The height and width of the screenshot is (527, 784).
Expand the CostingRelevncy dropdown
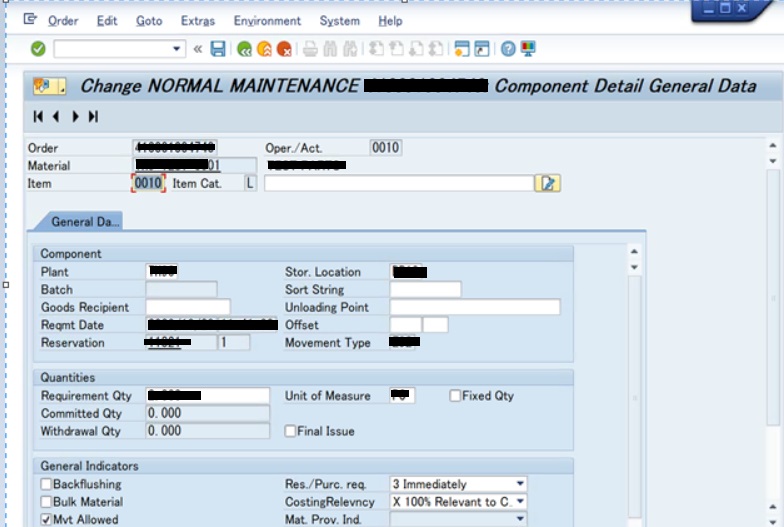tap(520, 502)
